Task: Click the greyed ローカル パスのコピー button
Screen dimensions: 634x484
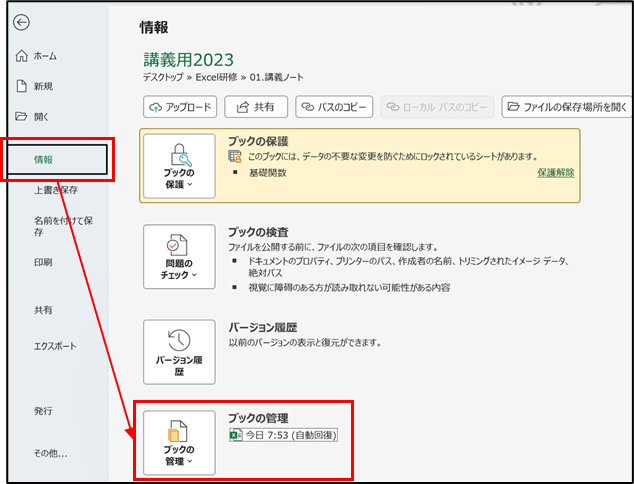Action: point(437,107)
